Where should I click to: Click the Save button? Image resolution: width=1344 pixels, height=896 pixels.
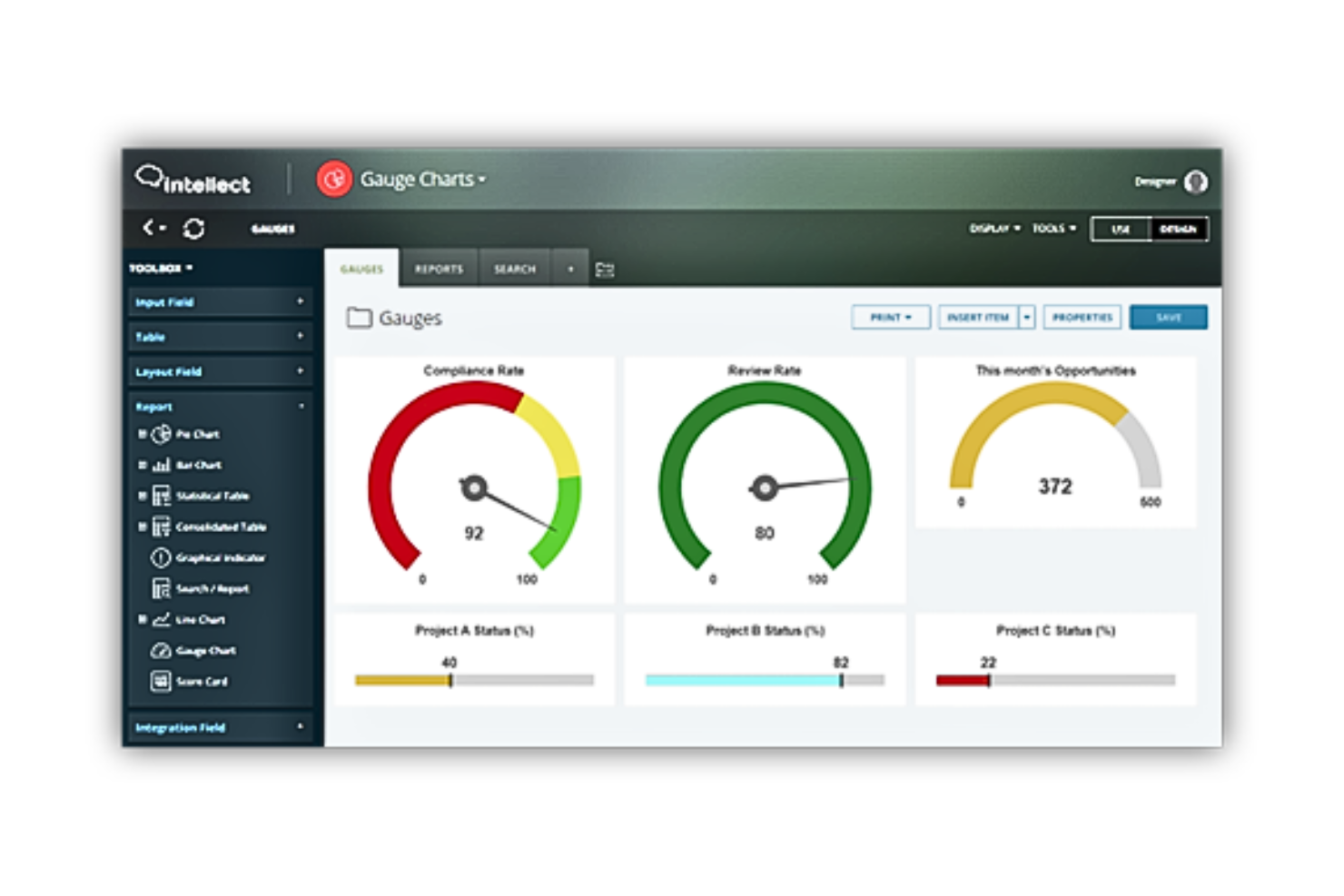pos(1169,317)
